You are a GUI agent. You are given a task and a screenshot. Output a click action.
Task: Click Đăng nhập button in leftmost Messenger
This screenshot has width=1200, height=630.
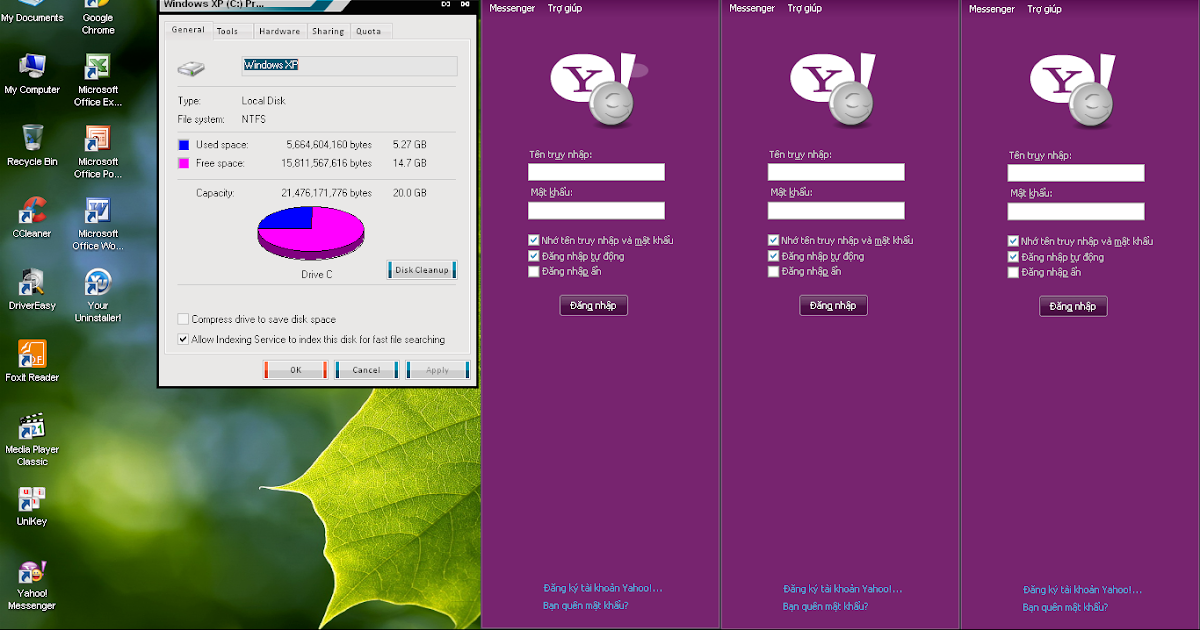(x=594, y=305)
